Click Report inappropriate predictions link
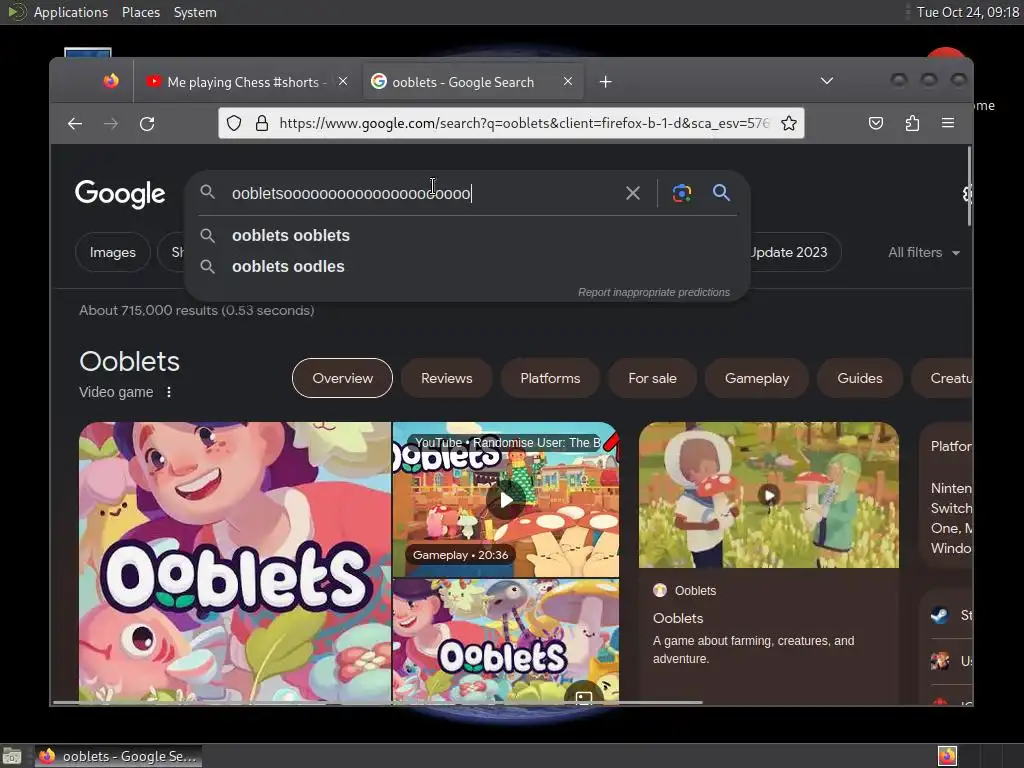 [x=654, y=293]
